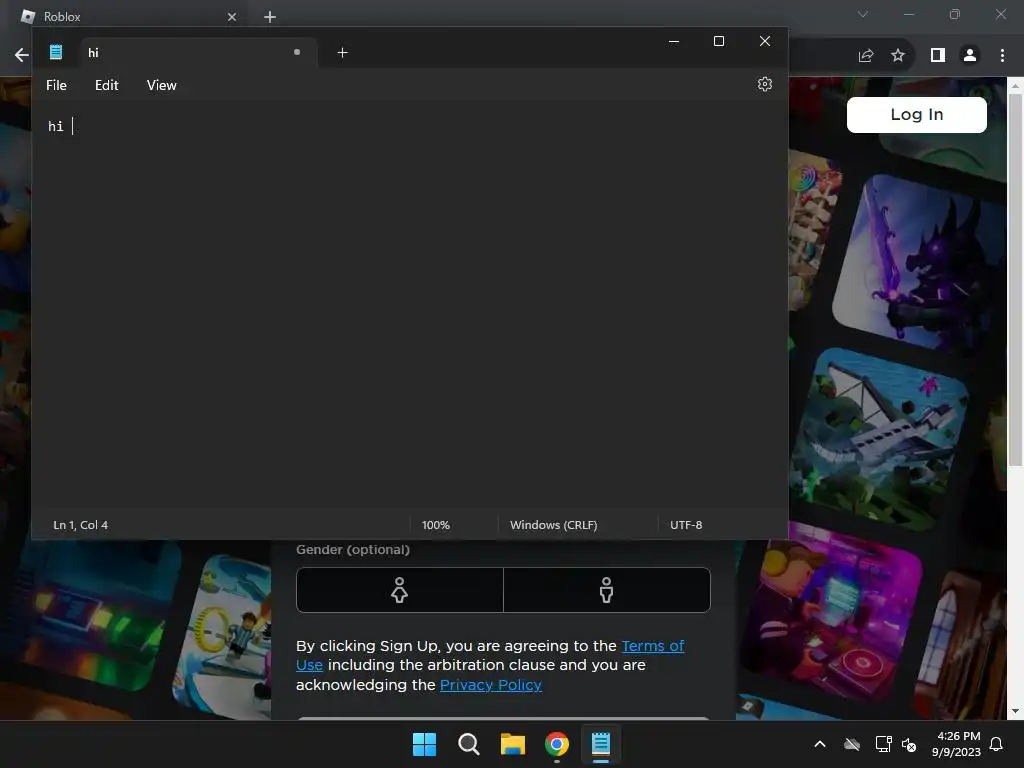The image size is (1024, 768).
Task: Share this page from Chrome toolbar
Action: pyautogui.click(x=866, y=56)
